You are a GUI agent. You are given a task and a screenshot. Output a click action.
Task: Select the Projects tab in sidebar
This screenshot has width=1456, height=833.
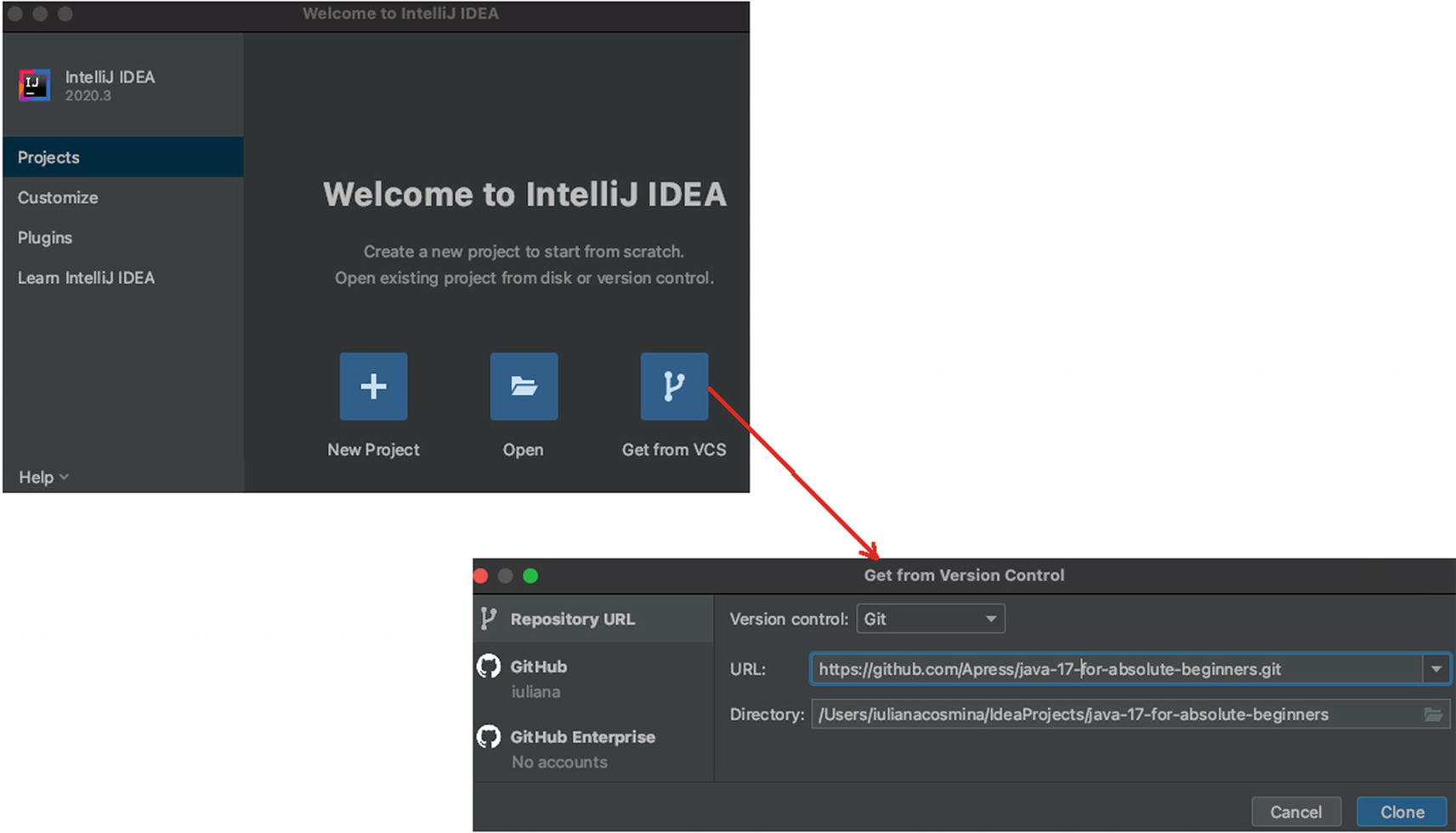click(123, 157)
